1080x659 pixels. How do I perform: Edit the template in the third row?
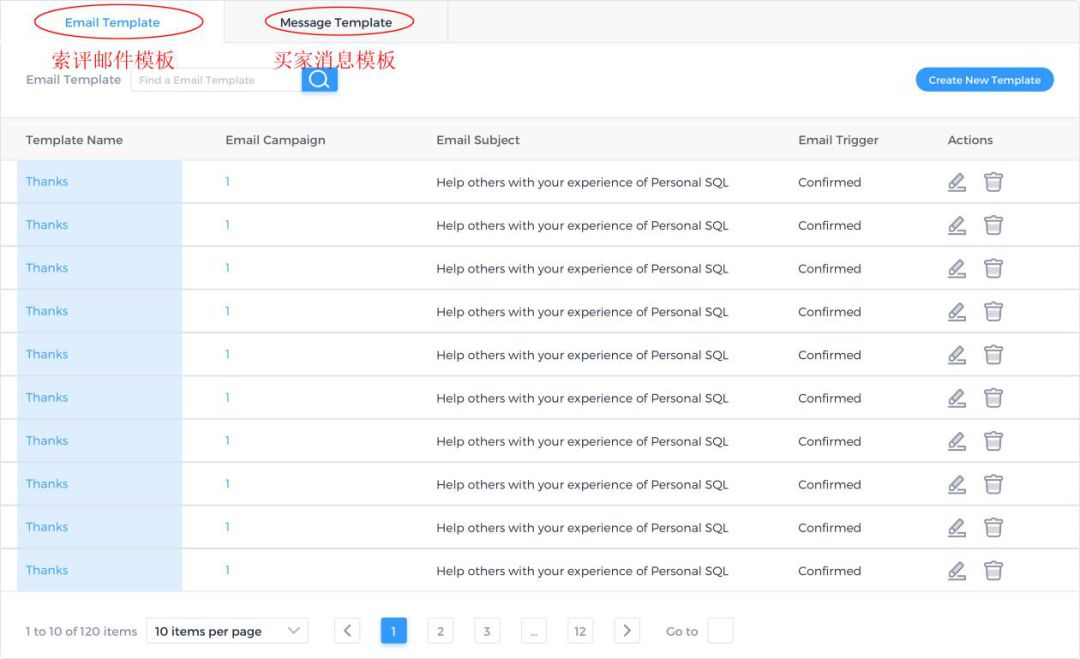coord(957,268)
